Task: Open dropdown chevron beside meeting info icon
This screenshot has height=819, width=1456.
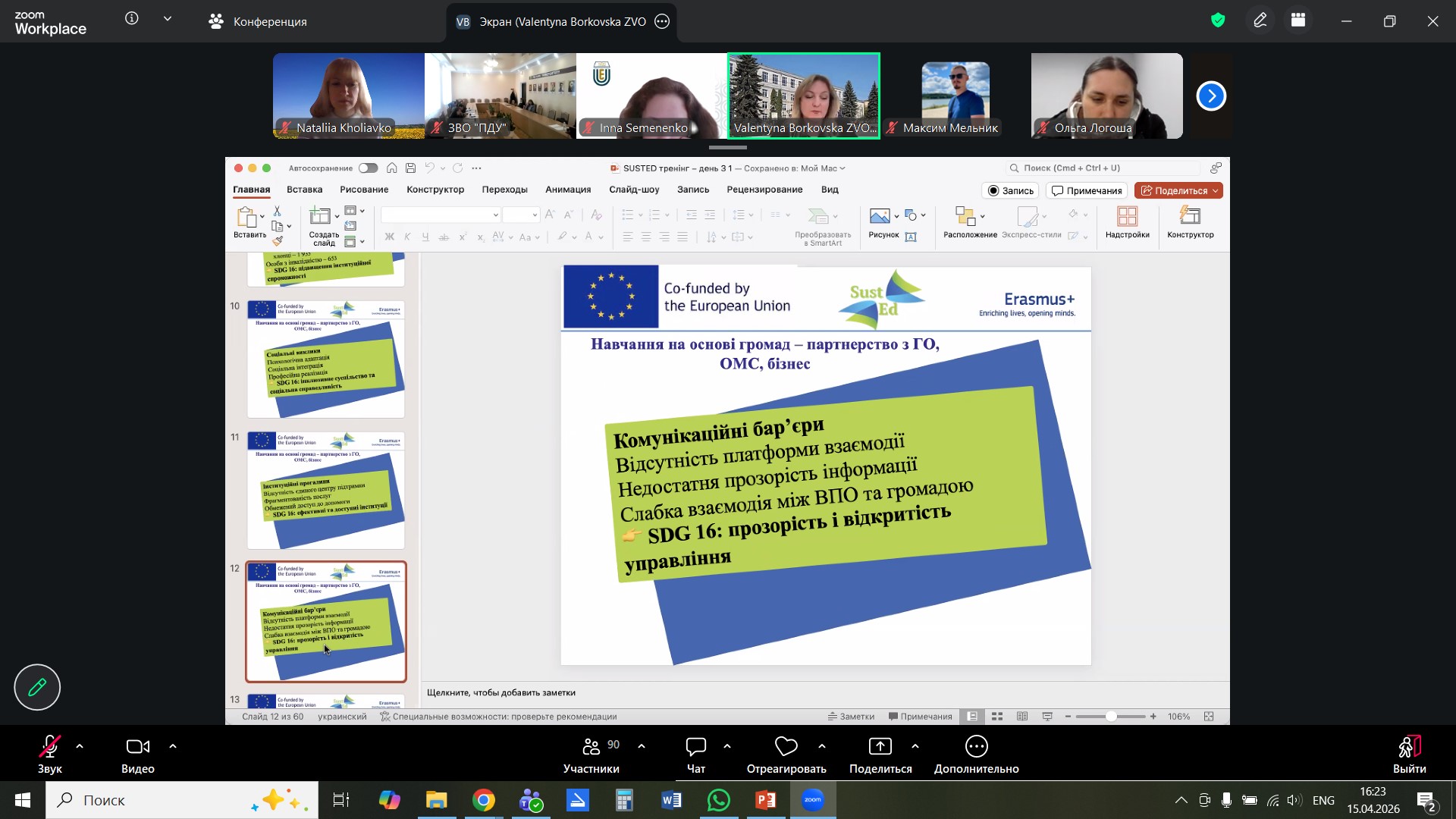Action: point(168,19)
